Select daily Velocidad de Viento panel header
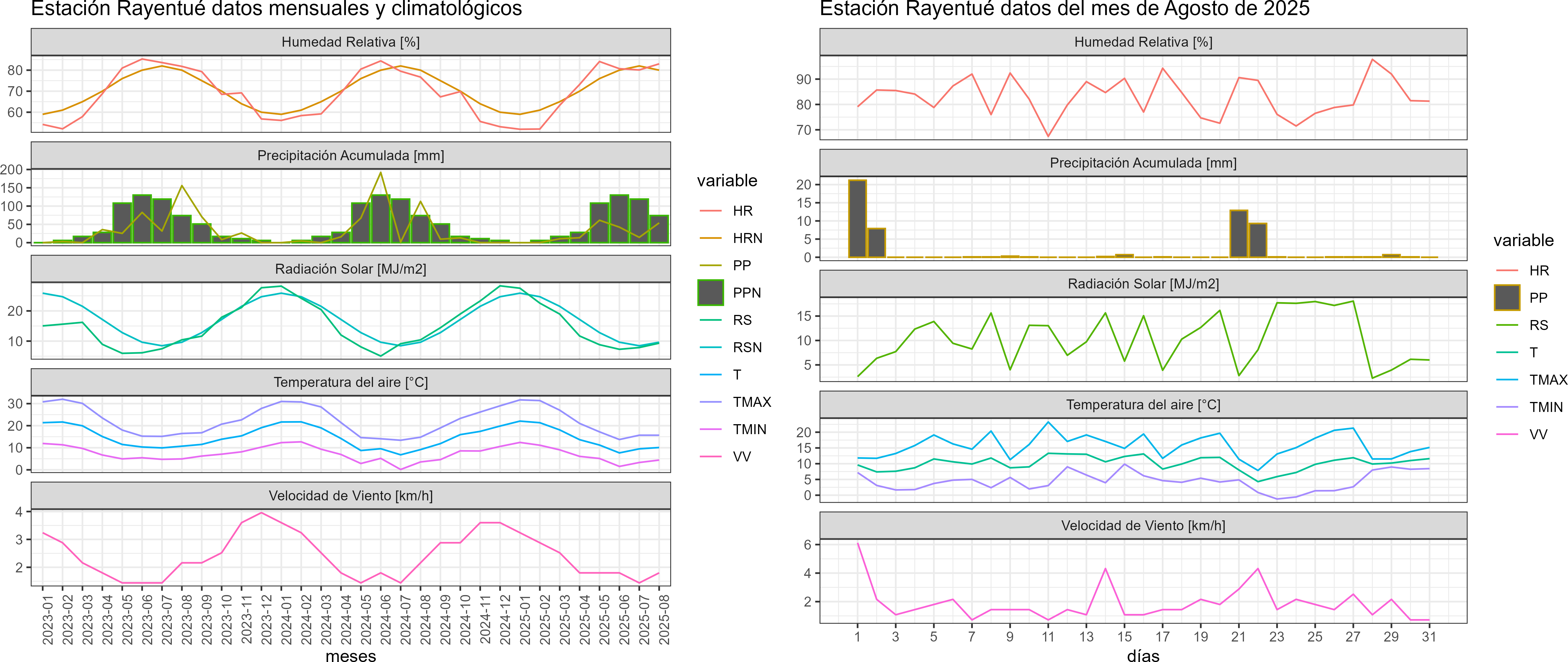 click(1142, 526)
